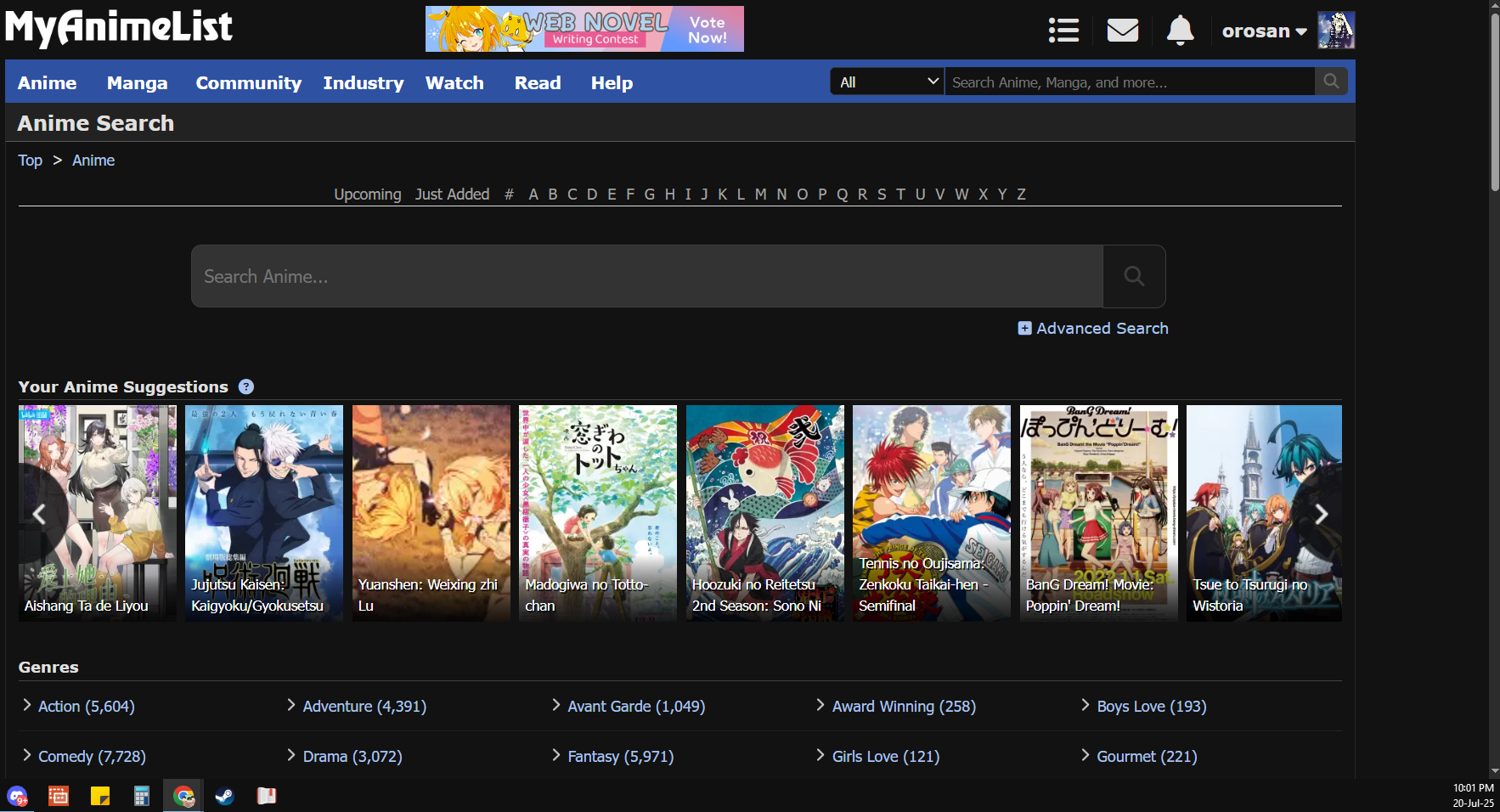Viewport: 1500px width, 812px height.
Task: Open Steam from the taskbar
Action: pyautogui.click(x=224, y=796)
